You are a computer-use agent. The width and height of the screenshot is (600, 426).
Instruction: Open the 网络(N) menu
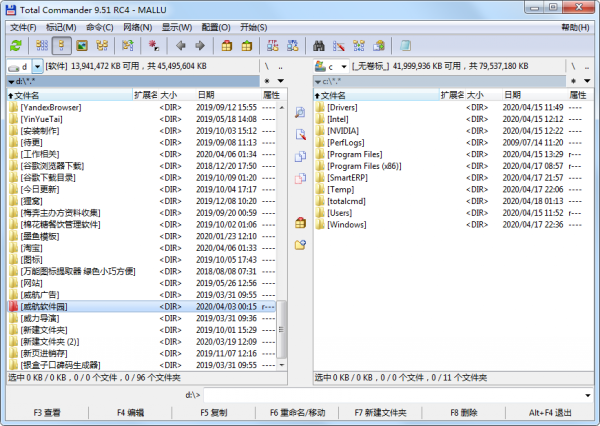pyautogui.click(x=138, y=28)
